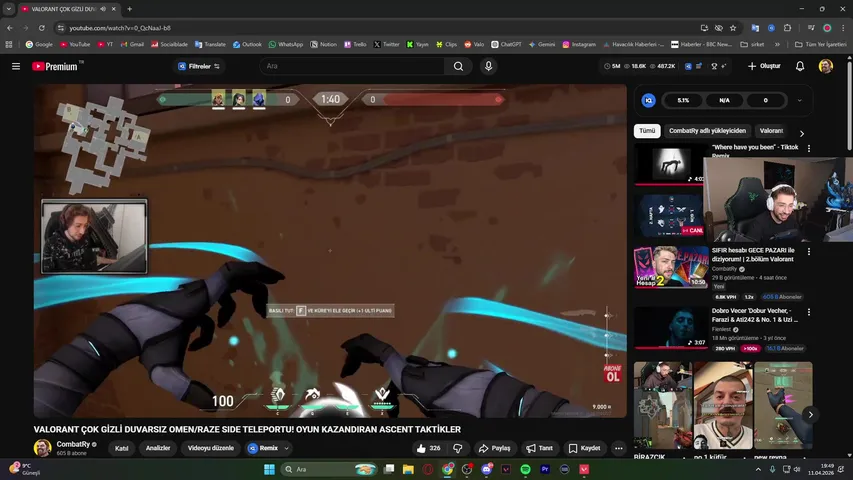
Task: Open Premiere Pro from taskbar
Action: point(545,469)
